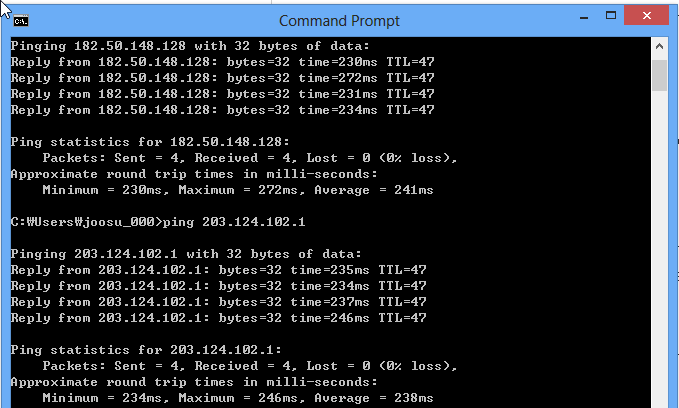The width and height of the screenshot is (679, 408).
Task: Click the vertical scrollbar thumb
Action: coord(659,74)
